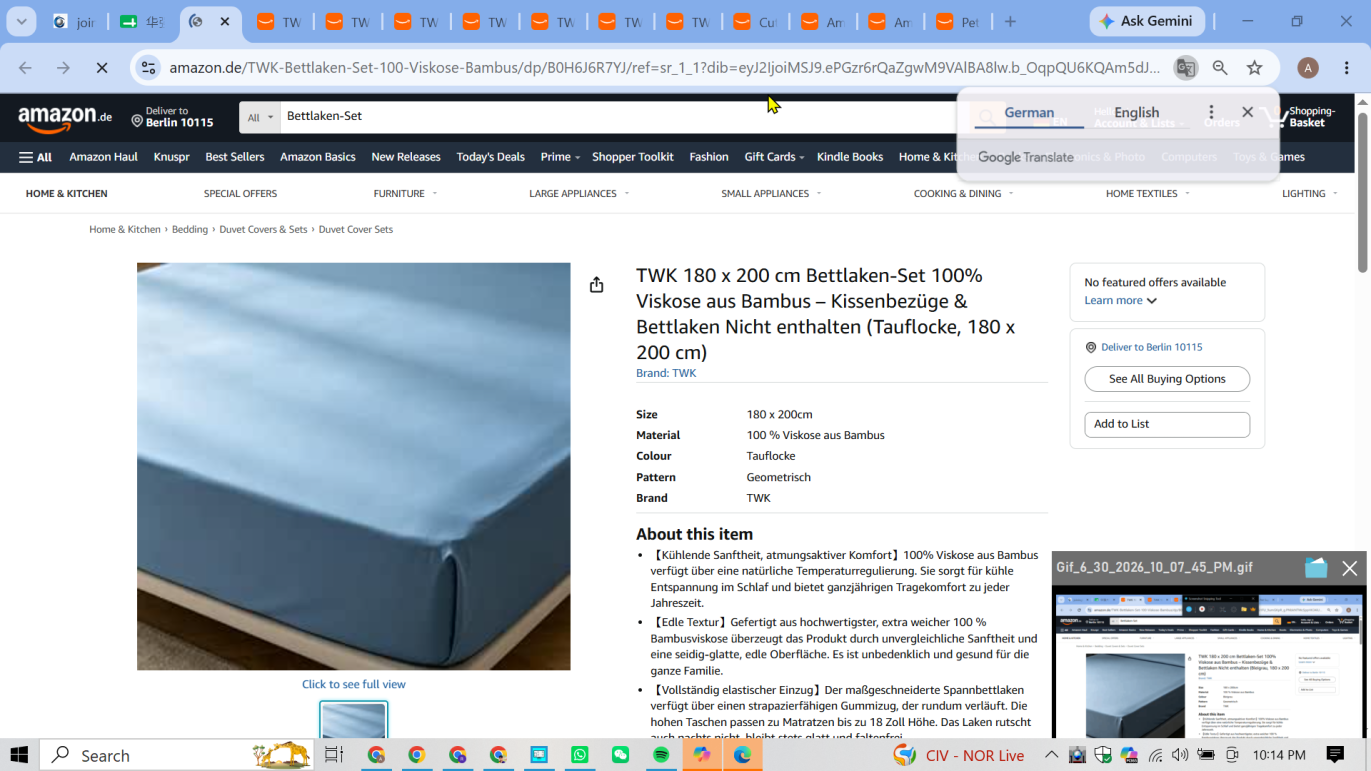Screen dimensions: 1371x771
Task: Open the Chrome profile avatar
Action: [x=1308, y=68]
